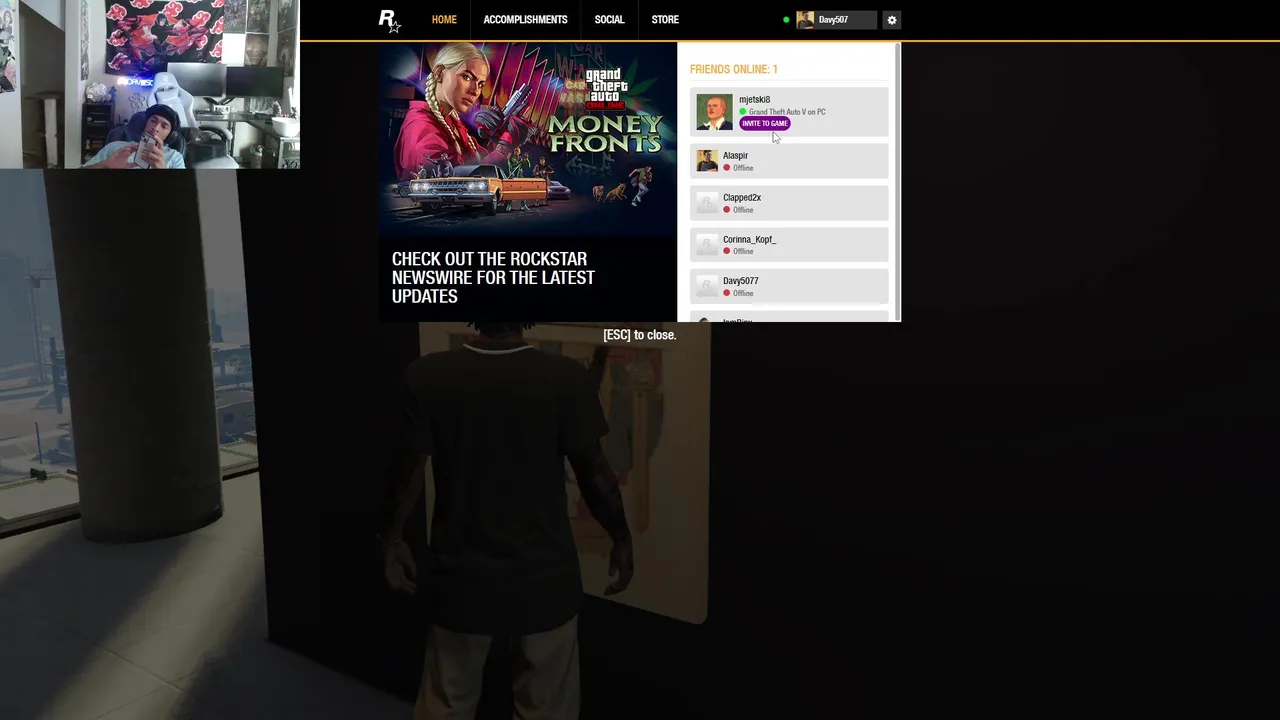
Task: Click Invite to Game for mjetski8
Action: 765,123
